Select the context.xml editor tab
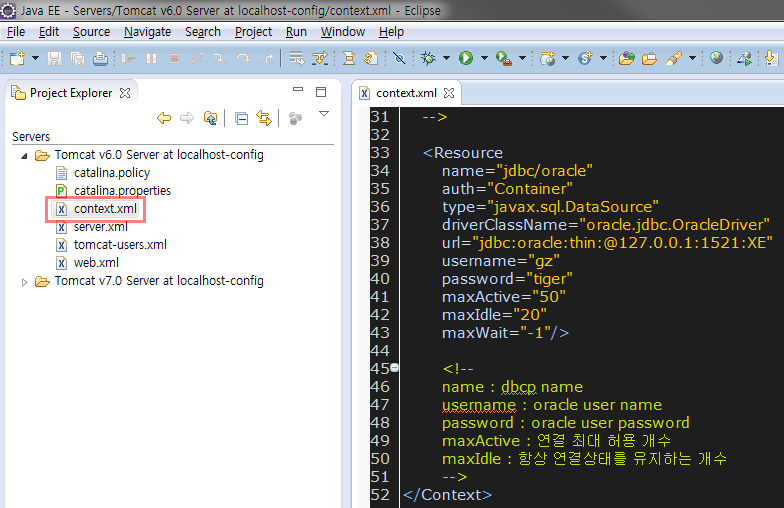Viewport: 784px width, 508px height. pos(406,93)
